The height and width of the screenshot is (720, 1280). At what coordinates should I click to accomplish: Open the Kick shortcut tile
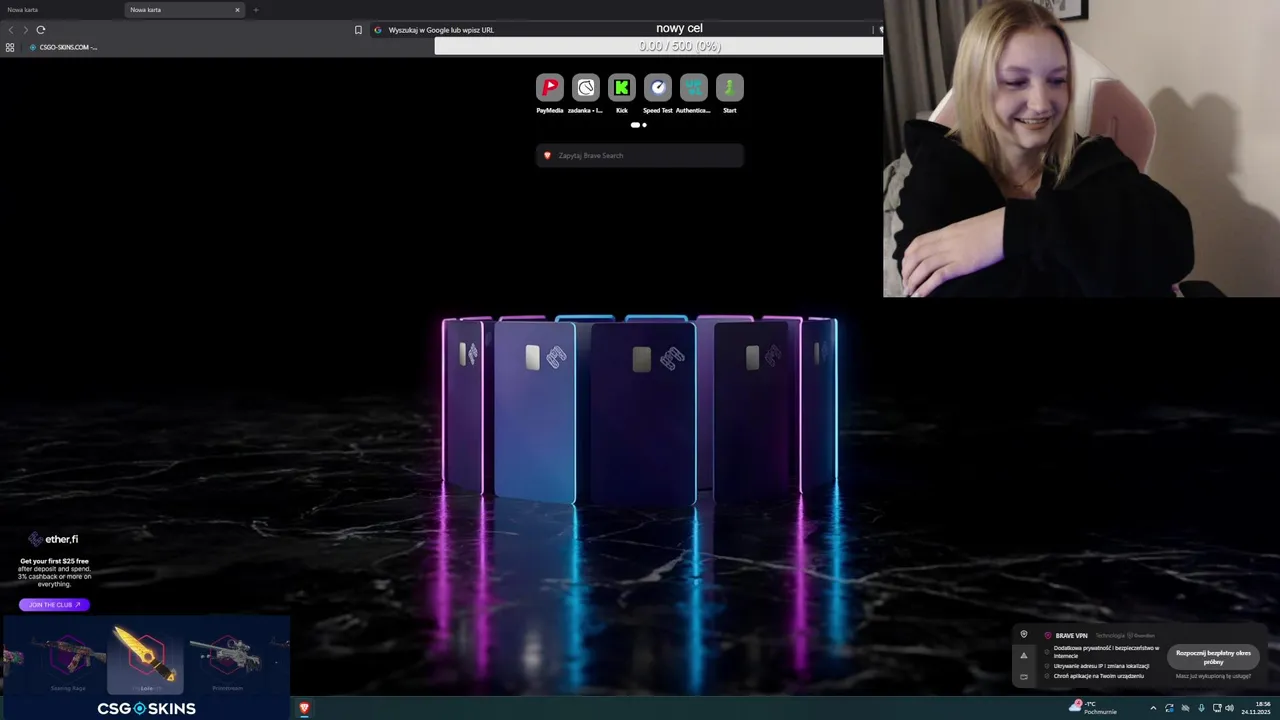[x=621, y=88]
